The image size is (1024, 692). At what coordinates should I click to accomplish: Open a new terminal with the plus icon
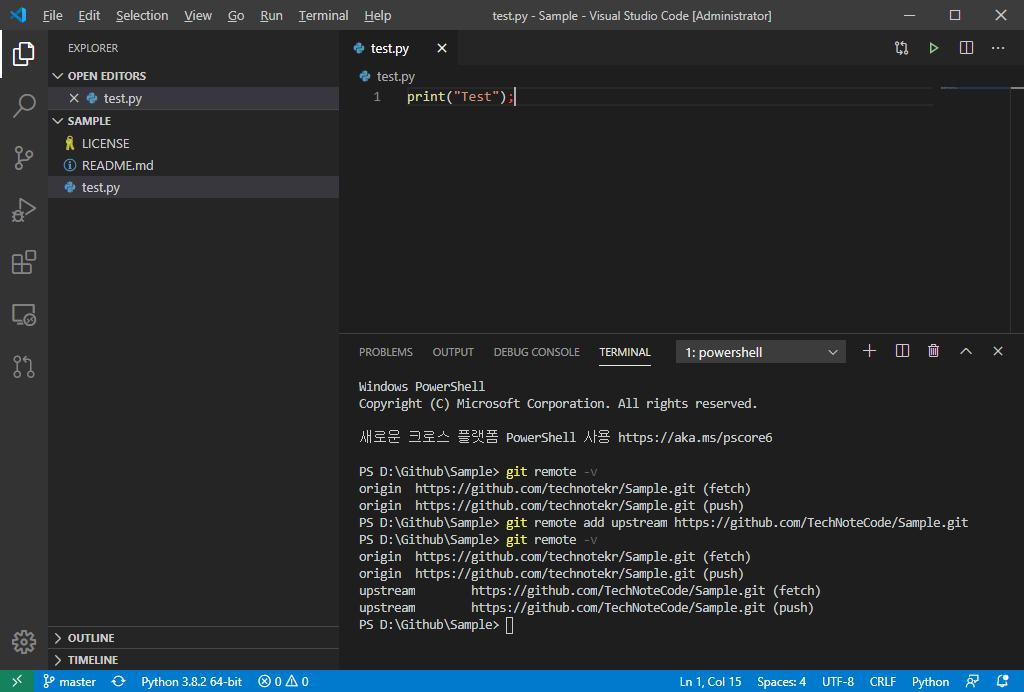coord(868,351)
